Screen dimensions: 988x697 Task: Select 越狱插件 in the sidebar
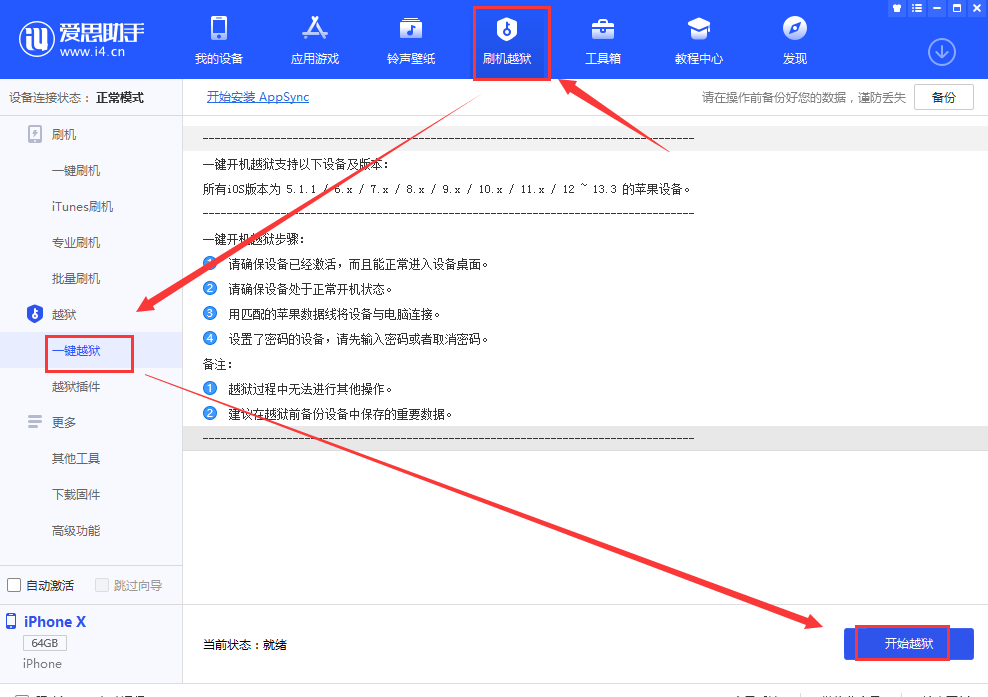76,386
